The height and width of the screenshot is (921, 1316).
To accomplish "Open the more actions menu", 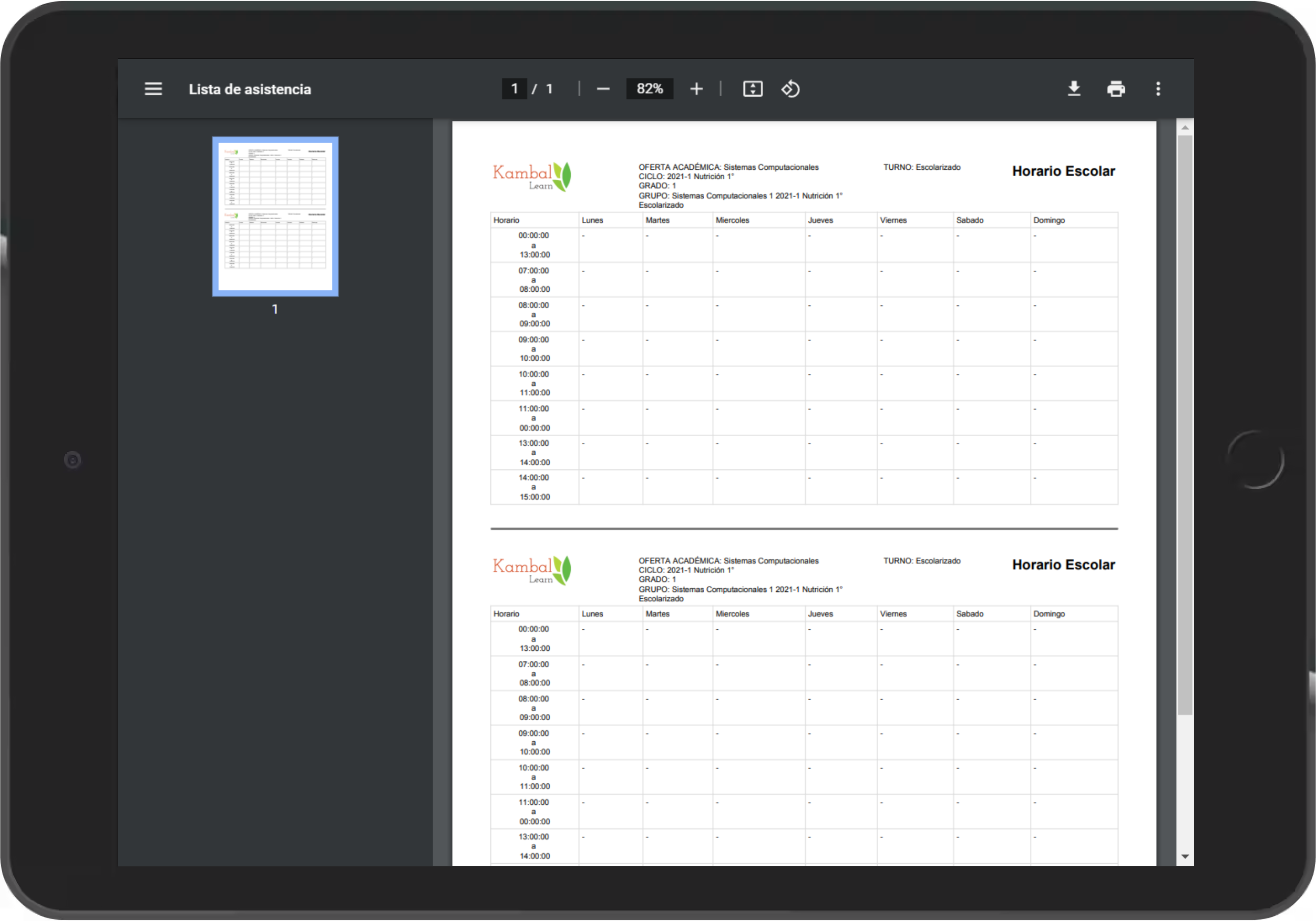I will (1158, 89).
